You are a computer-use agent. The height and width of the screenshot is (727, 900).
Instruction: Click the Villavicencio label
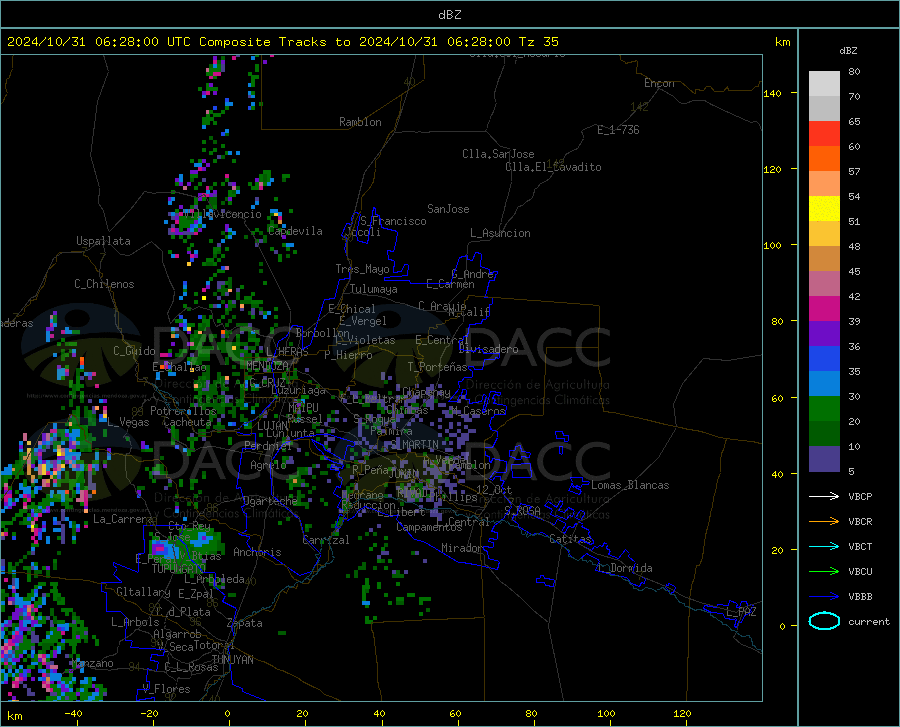tap(224, 214)
